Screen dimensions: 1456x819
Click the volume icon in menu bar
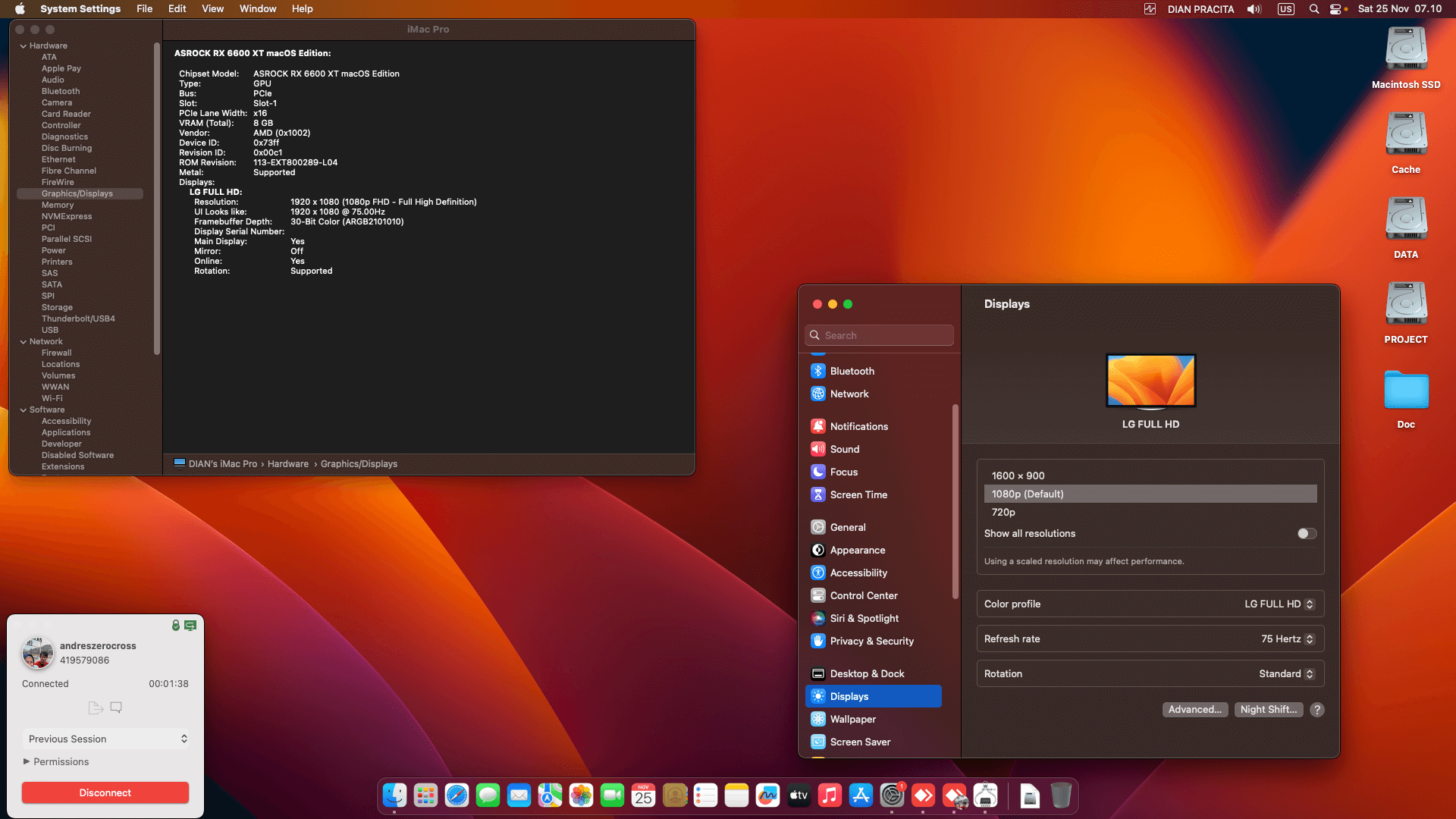click(1254, 9)
